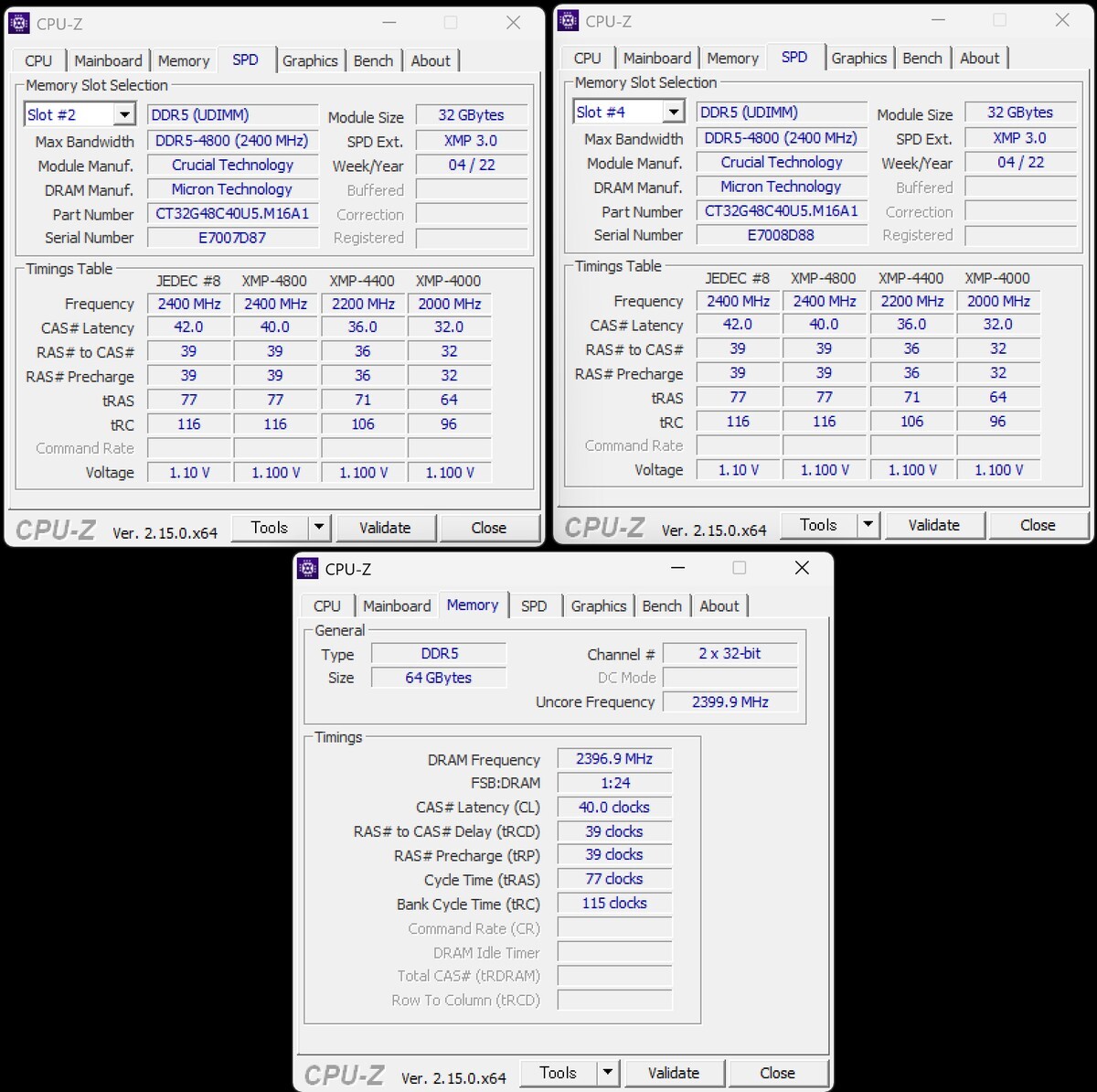Open About tab in bottom Memory window

point(719,605)
